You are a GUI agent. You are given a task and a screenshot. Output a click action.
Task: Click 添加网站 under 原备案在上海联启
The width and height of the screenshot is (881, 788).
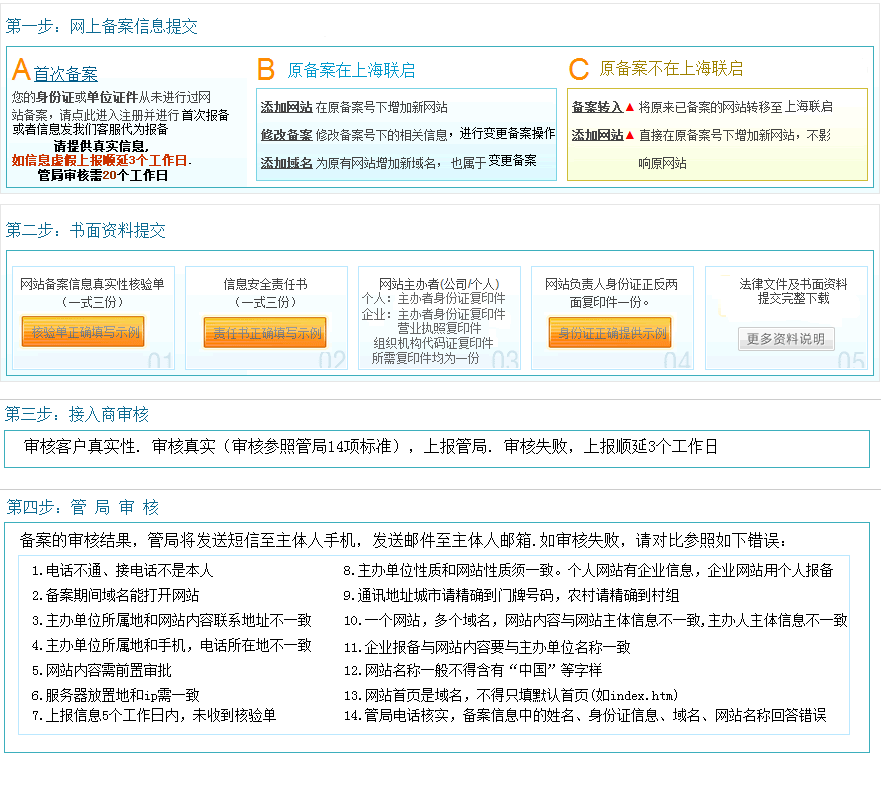[286, 107]
